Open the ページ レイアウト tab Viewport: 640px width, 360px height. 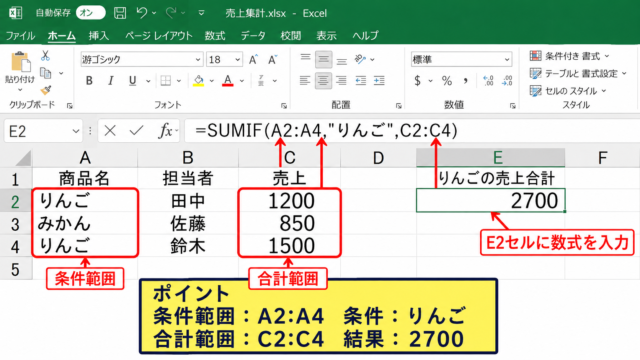(x=158, y=36)
